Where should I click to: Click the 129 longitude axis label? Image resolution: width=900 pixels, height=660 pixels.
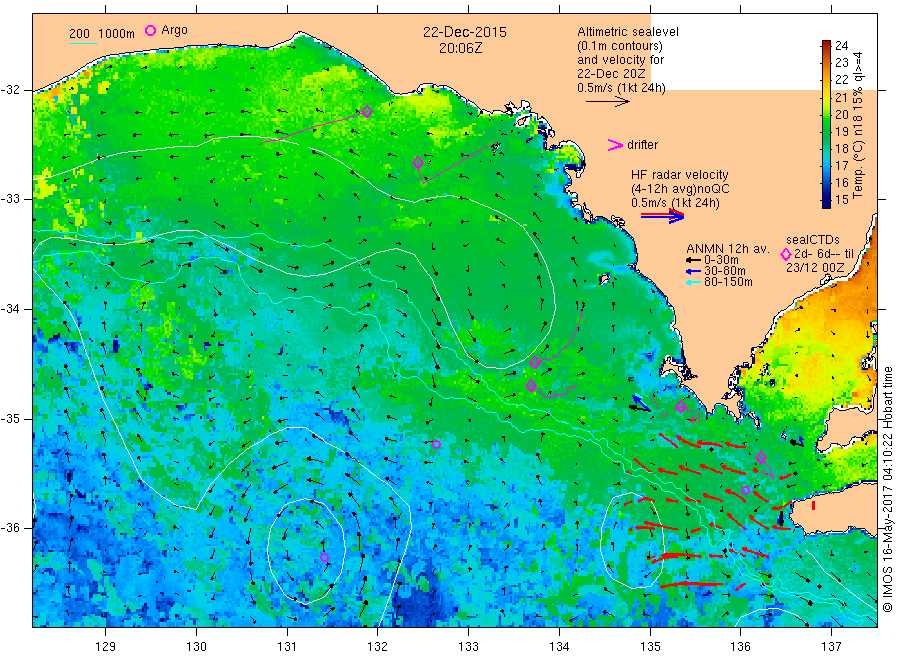[x=106, y=647]
